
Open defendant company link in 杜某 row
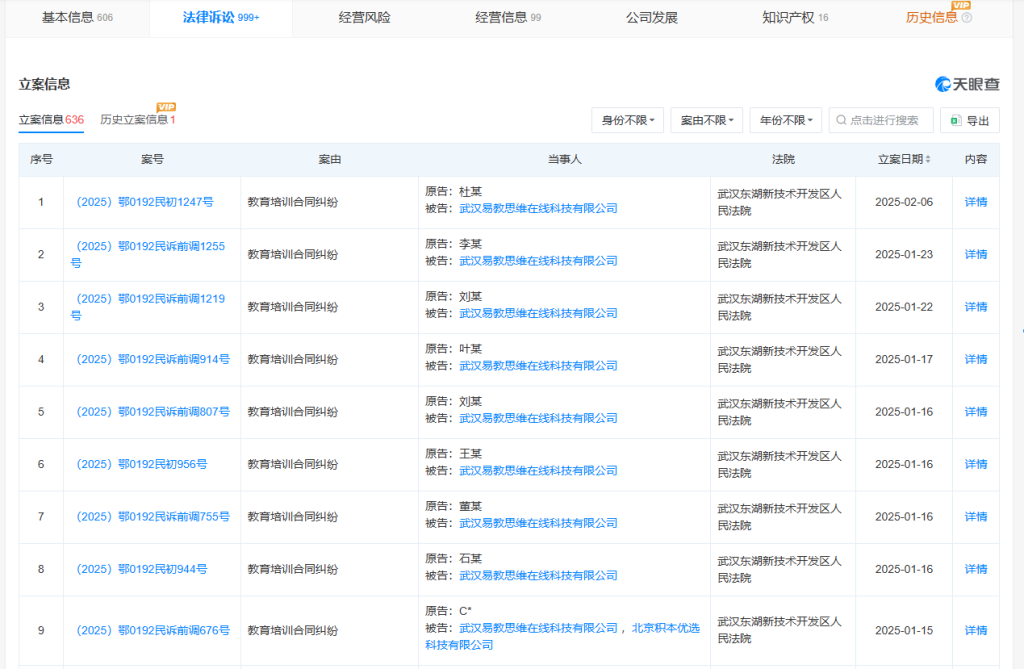(538, 208)
